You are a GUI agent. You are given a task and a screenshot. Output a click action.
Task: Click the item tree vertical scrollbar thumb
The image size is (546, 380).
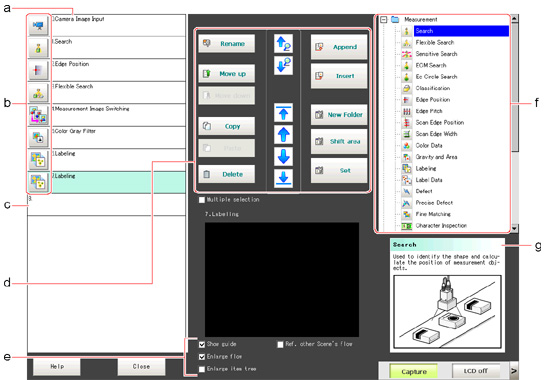515,86
